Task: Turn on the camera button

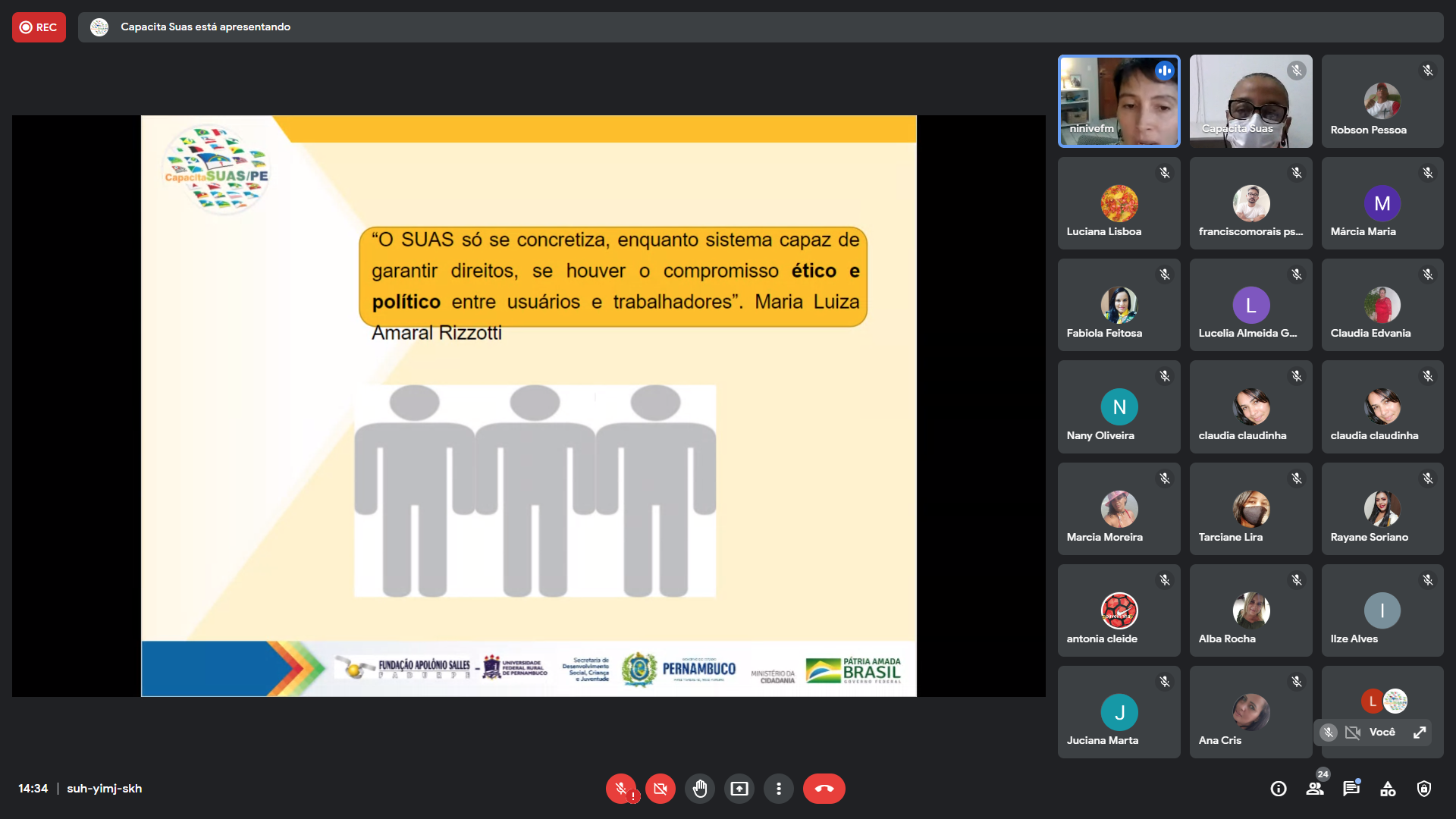Action: pyautogui.click(x=661, y=789)
